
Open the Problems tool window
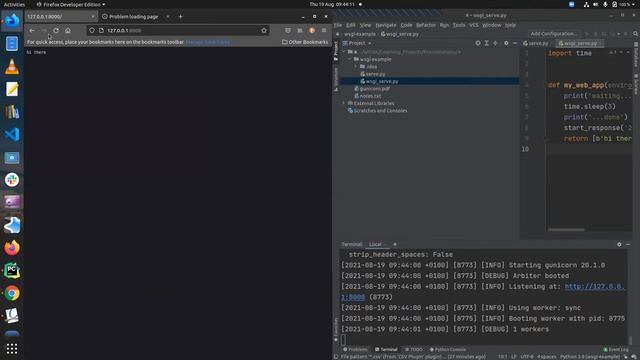click(356, 350)
